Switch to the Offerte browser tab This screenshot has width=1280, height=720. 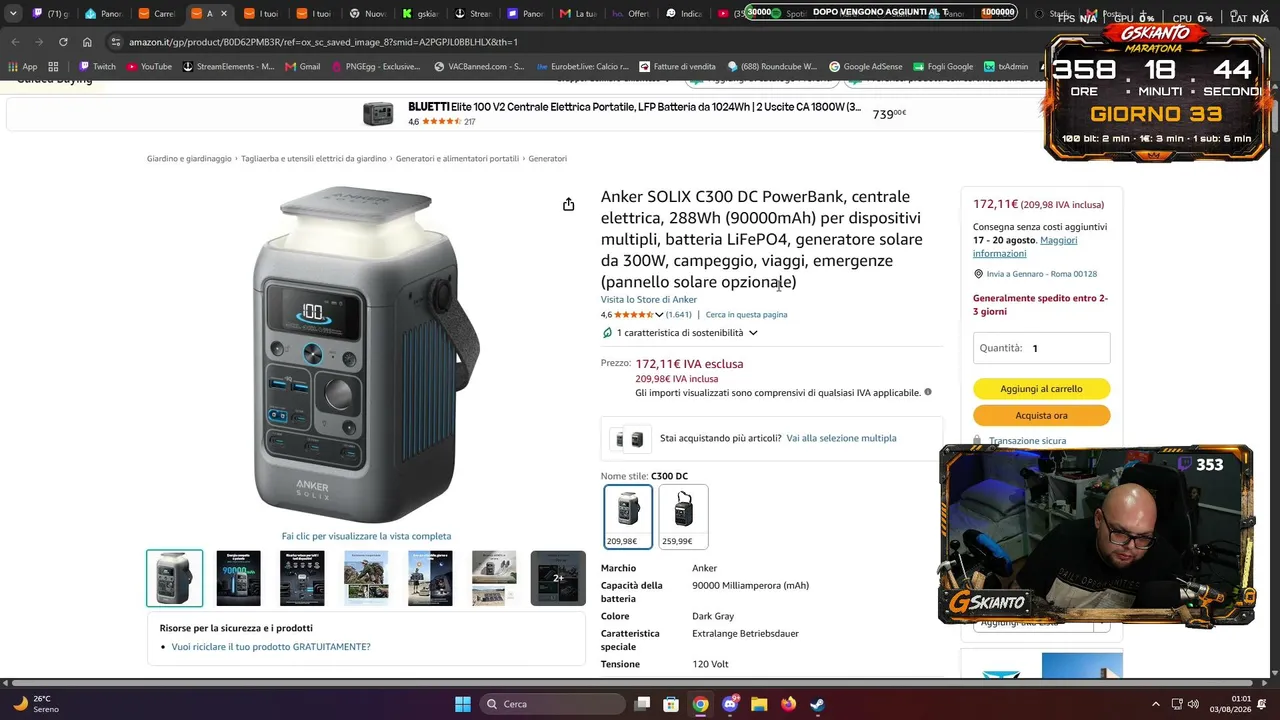click(630, 14)
